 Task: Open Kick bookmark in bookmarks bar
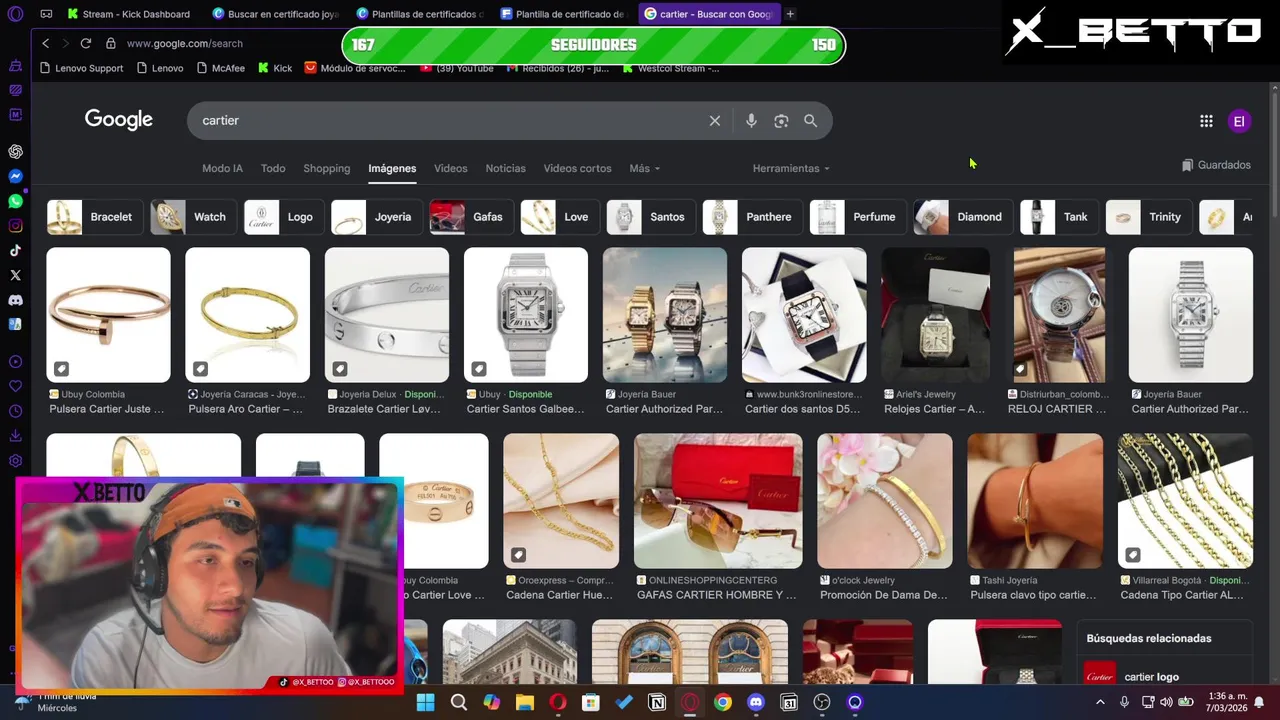(275, 68)
